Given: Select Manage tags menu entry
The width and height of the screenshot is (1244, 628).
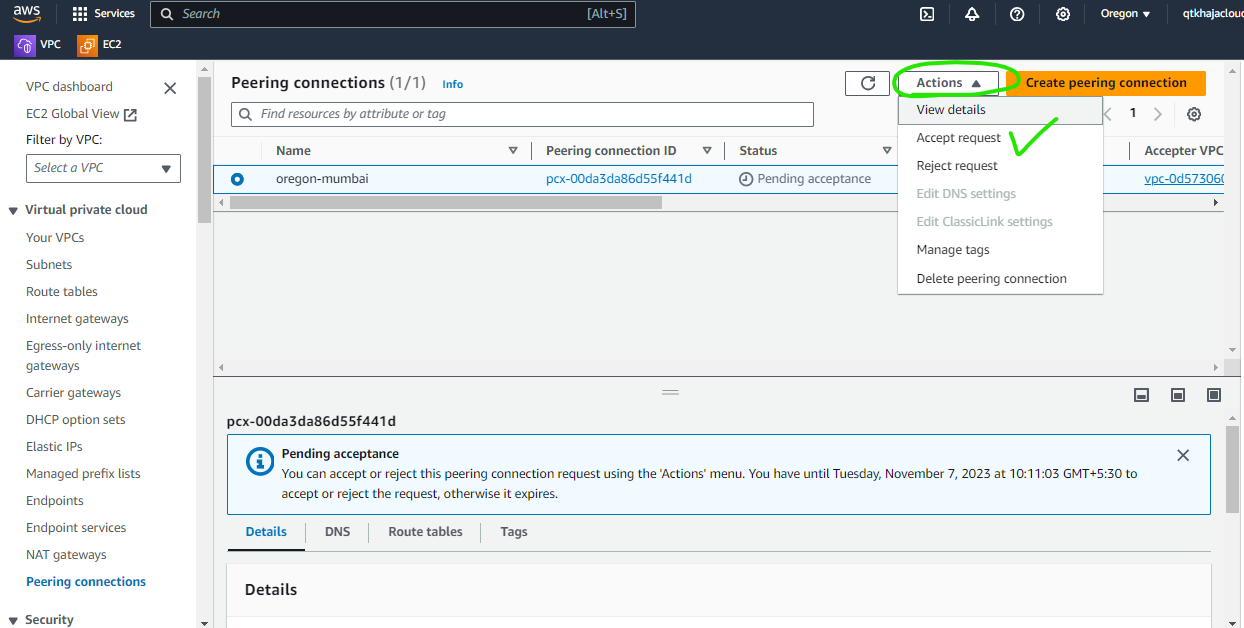Looking at the screenshot, I should pos(953,250).
